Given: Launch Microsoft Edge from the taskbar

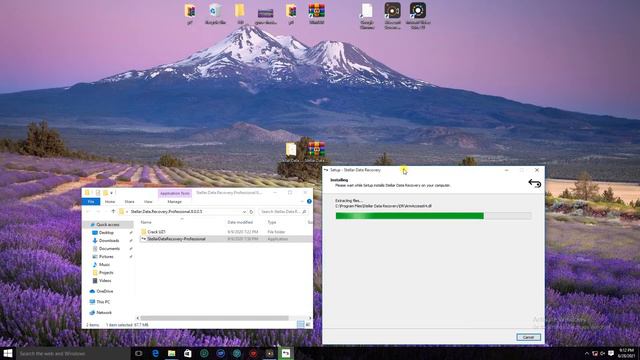Looking at the screenshot, I should [155, 353].
